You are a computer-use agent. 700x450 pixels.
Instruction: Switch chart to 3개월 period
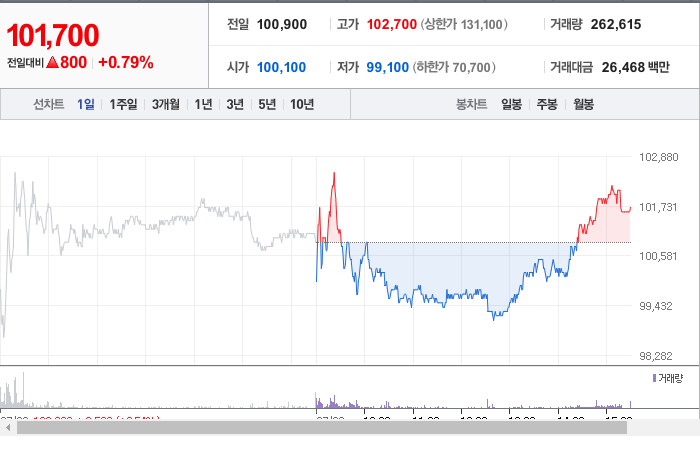point(166,104)
